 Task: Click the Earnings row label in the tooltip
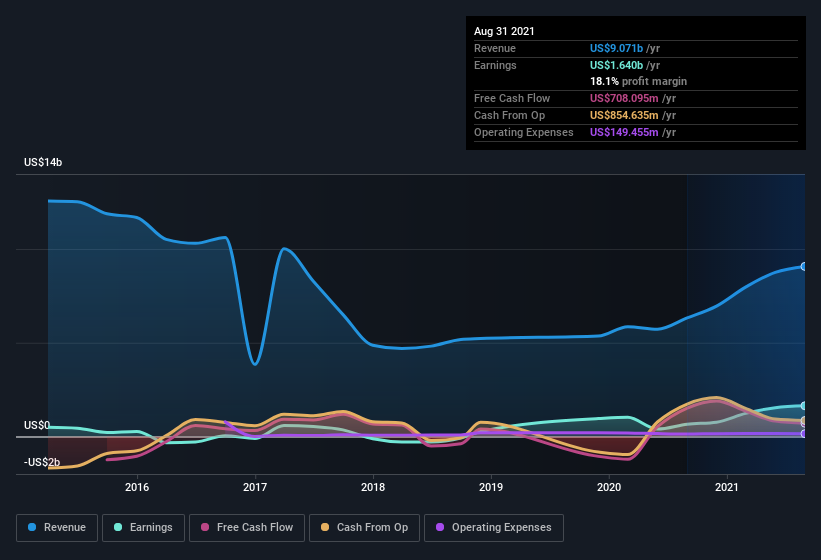495,65
